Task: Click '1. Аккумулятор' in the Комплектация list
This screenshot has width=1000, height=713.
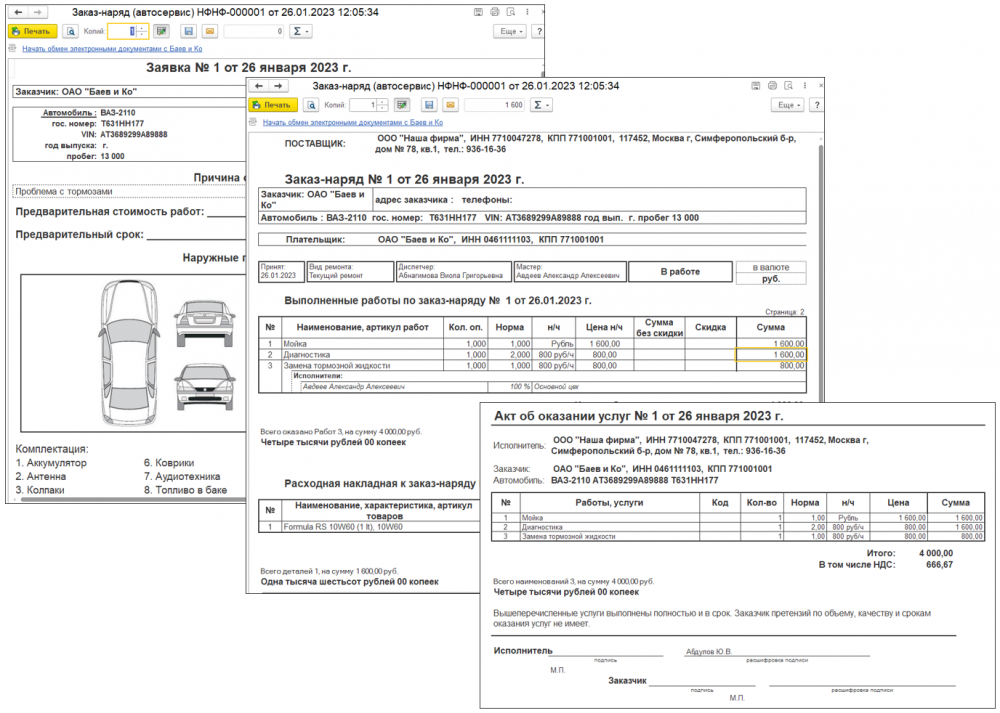Action: pos(51,463)
